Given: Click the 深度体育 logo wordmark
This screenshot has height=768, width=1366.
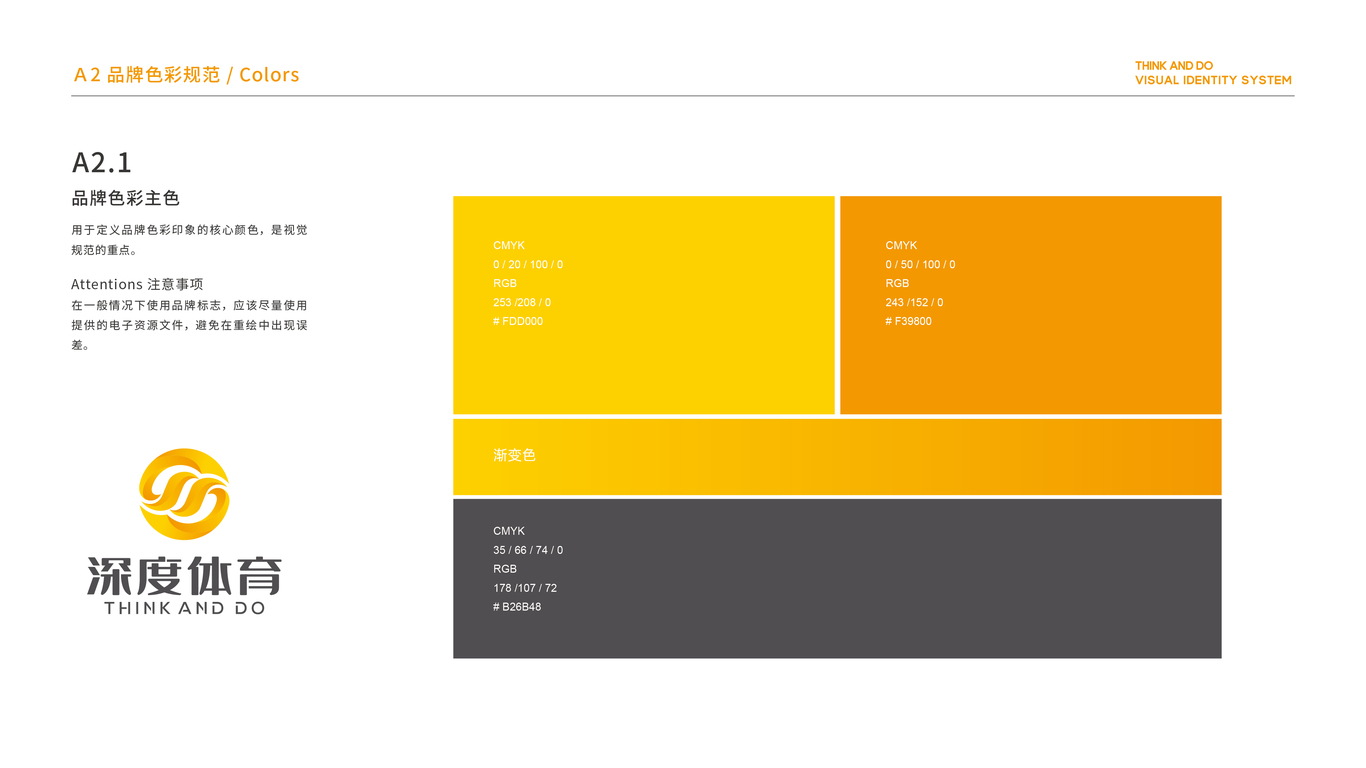Looking at the screenshot, I should point(185,575).
